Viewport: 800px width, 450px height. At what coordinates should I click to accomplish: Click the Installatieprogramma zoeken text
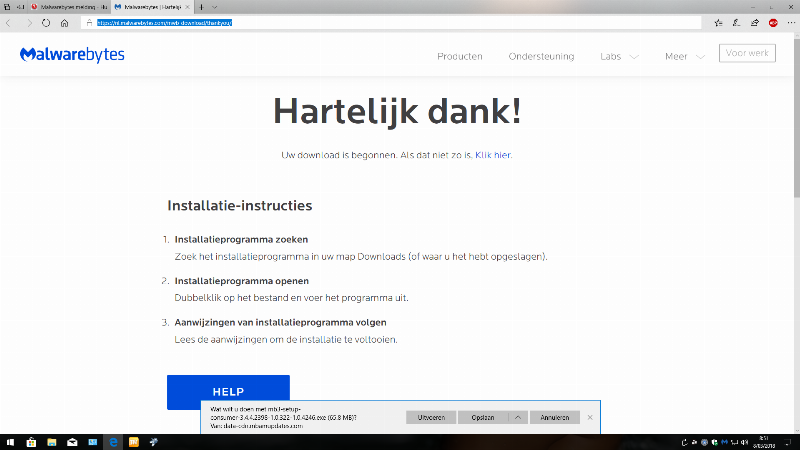[241, 239]
